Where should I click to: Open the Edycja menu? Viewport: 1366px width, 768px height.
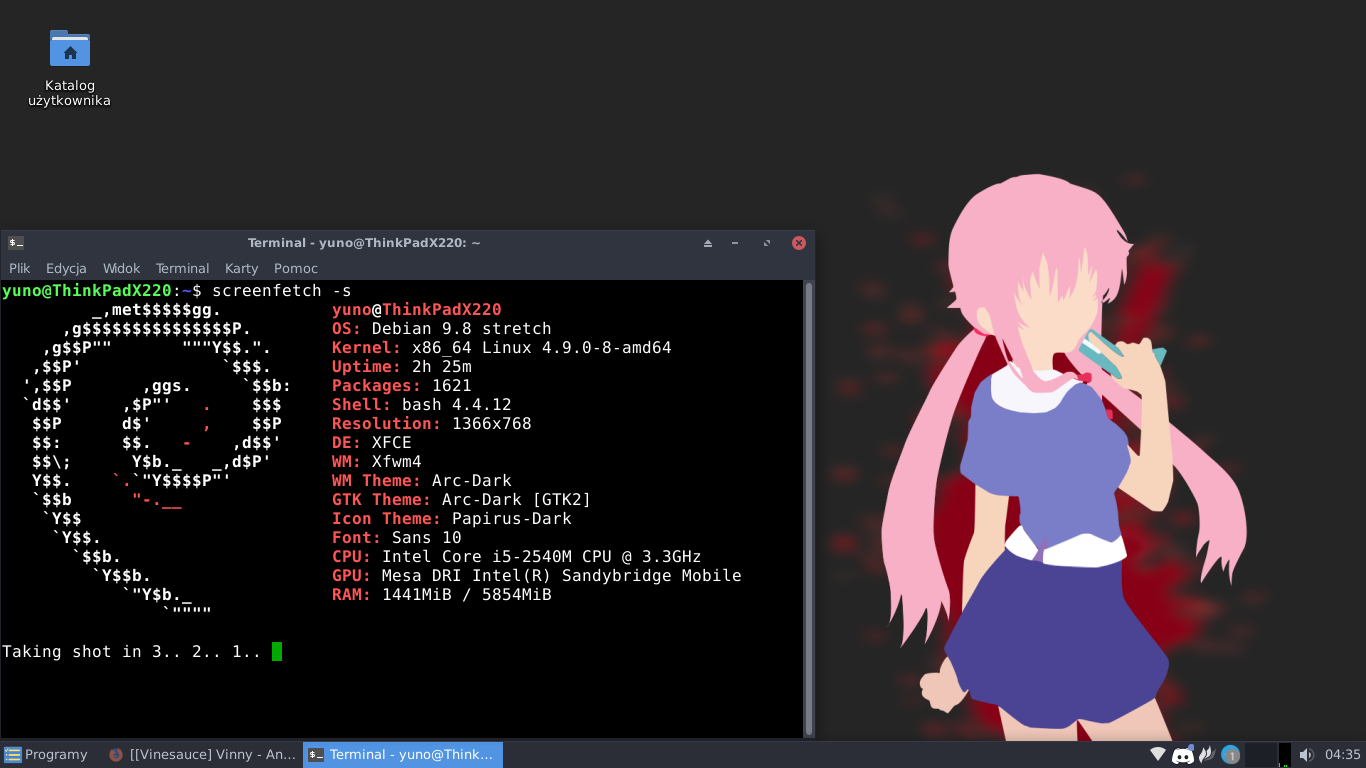66,268
